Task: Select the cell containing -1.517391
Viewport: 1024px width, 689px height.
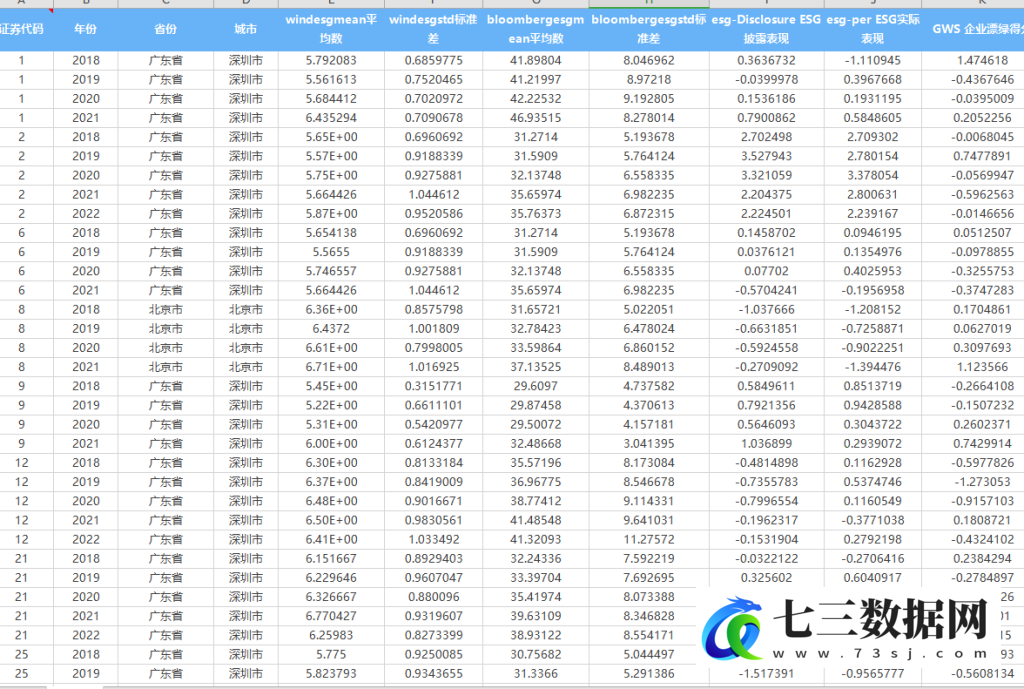Action: point(766,673)
